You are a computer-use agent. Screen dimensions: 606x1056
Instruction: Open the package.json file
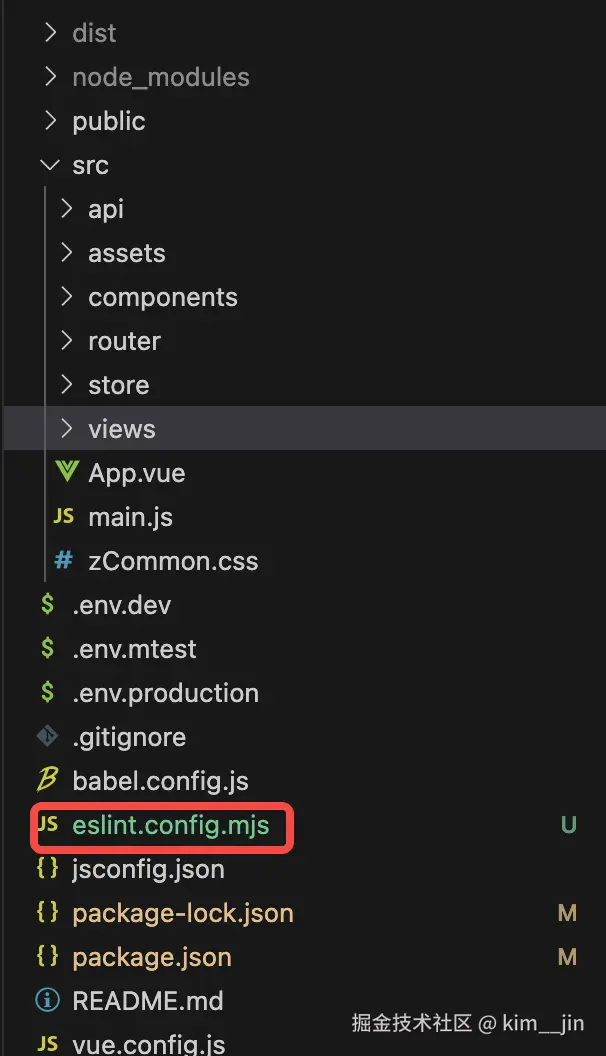pyautogui.click(x=151, y=957)
